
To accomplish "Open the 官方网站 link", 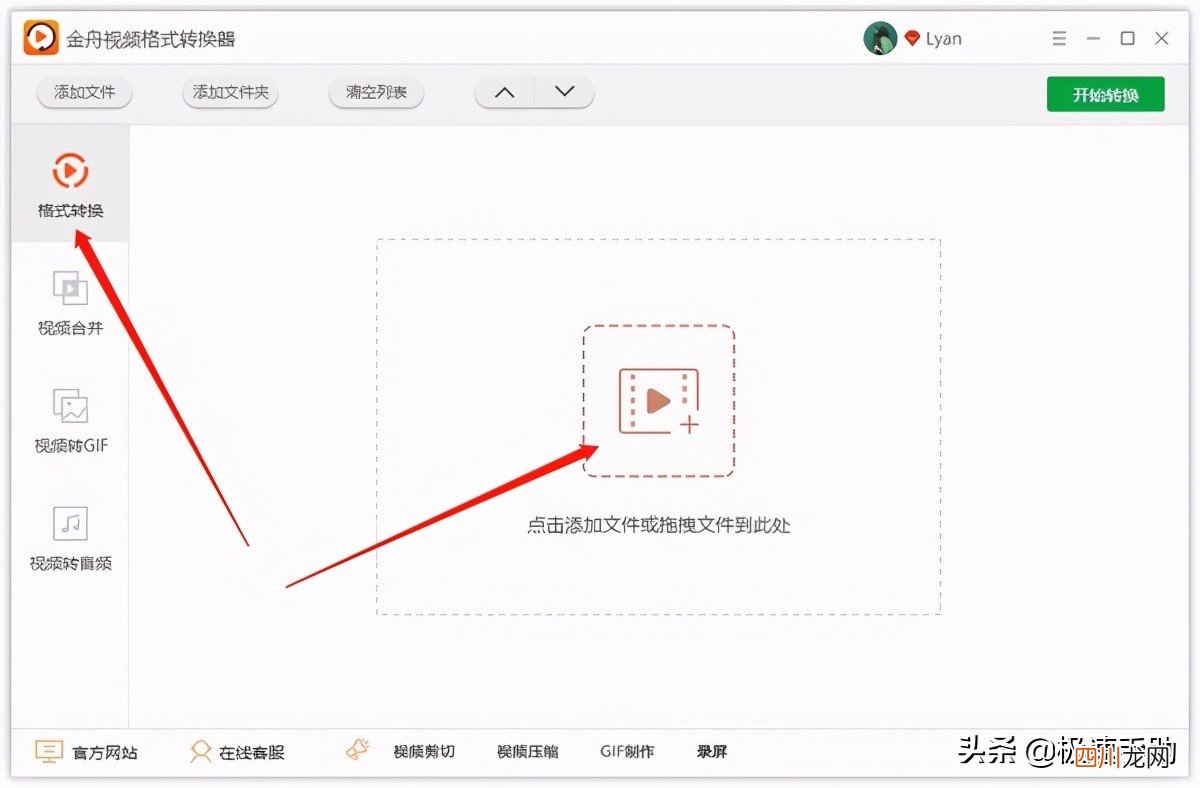I will (86, 752).
